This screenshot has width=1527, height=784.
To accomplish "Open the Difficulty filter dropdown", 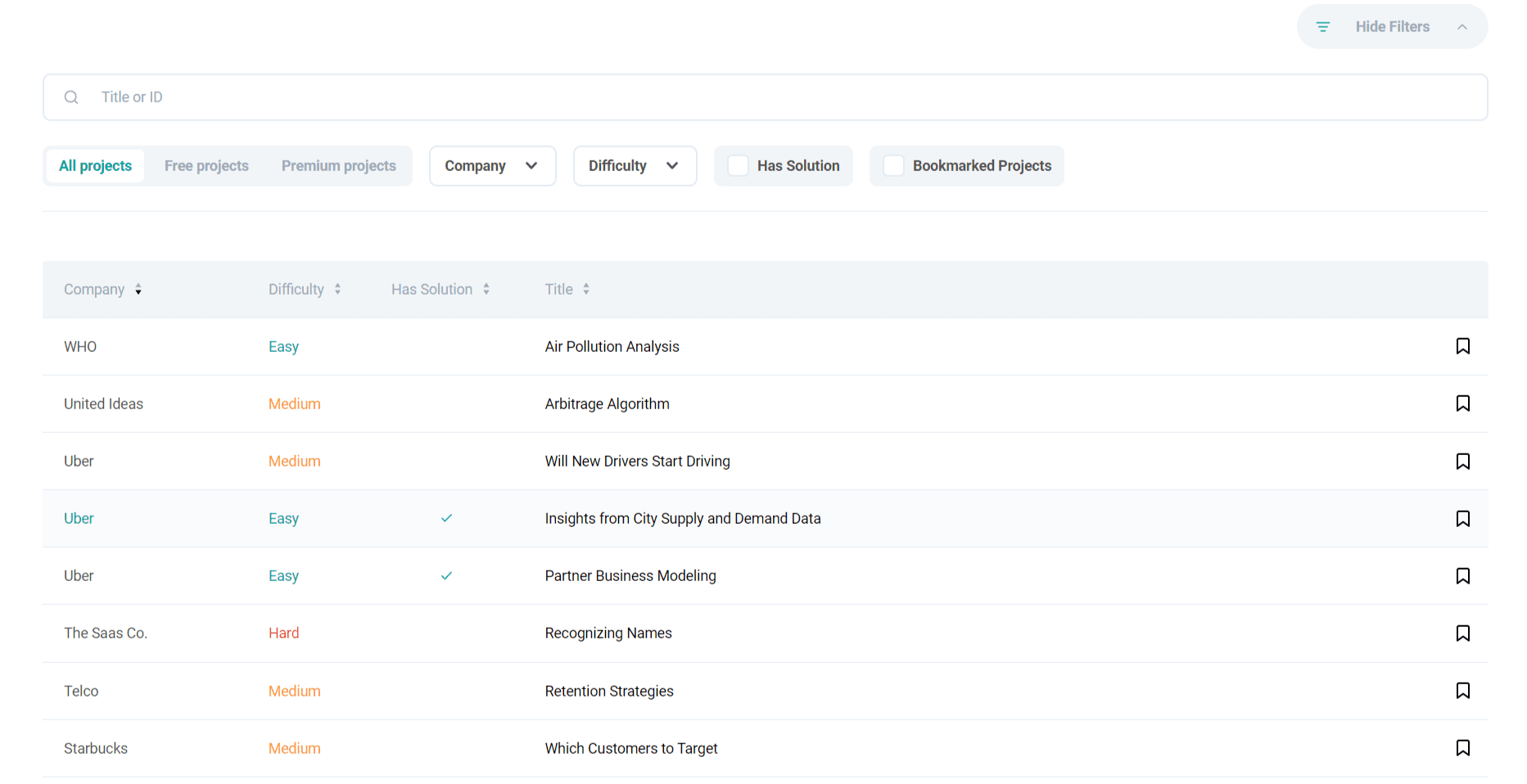I will pyautogui.click(x=635, y=165).
